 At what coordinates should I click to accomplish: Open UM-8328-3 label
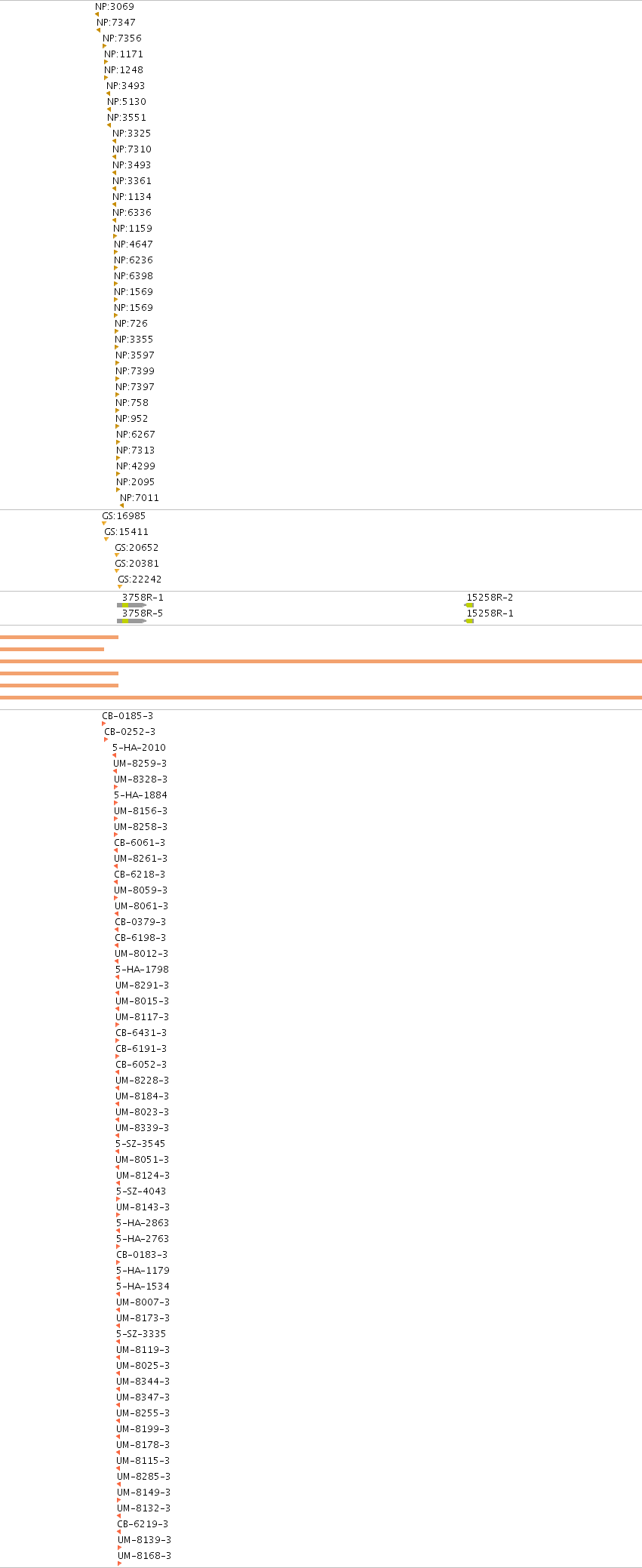click(140, 779)
